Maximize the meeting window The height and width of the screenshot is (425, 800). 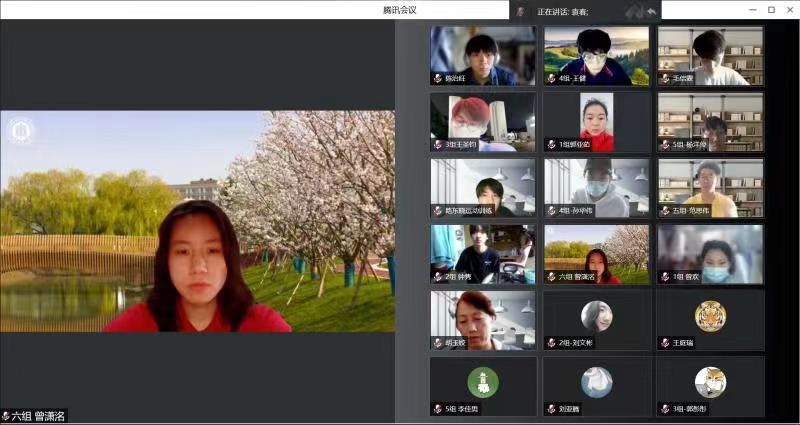coord(770,10)
